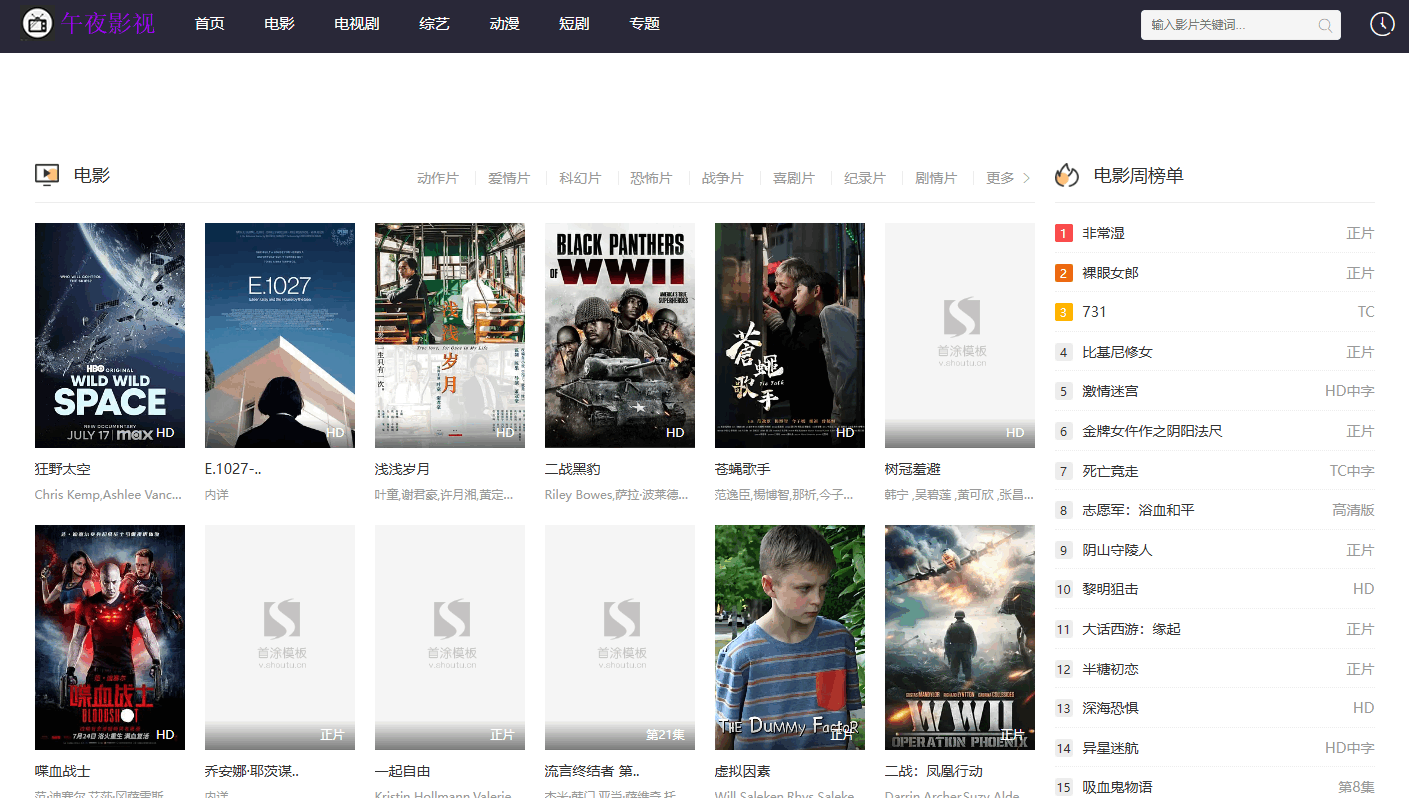Click the flame icon beside 电影周榜单
Screen dimensions: 1409x798
1067,175
